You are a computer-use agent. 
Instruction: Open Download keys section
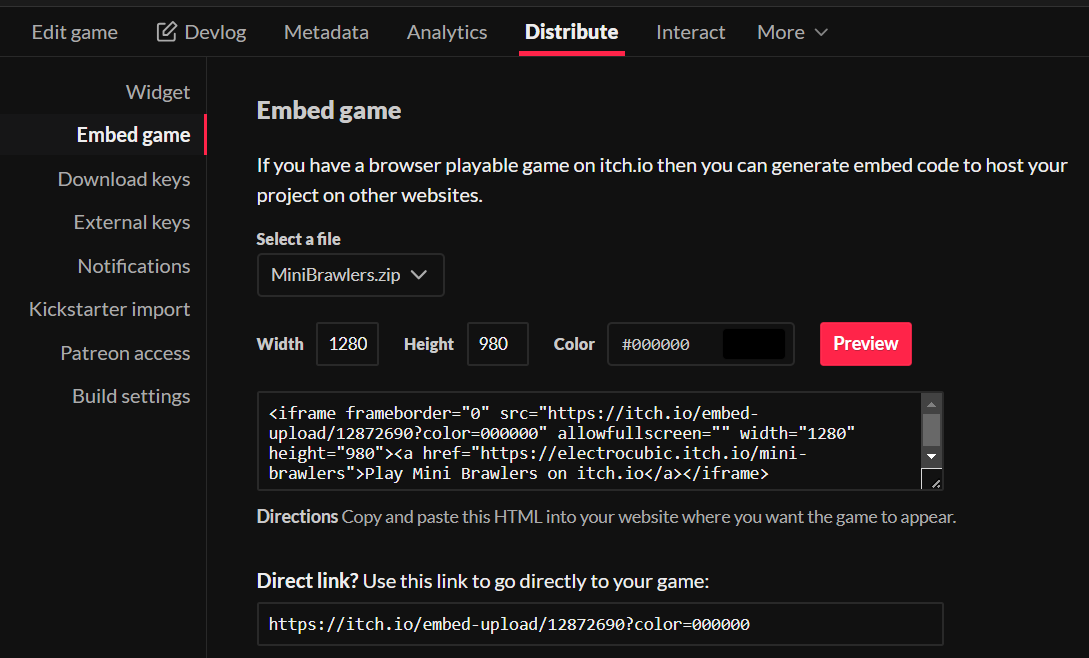(x=124, y=179)
